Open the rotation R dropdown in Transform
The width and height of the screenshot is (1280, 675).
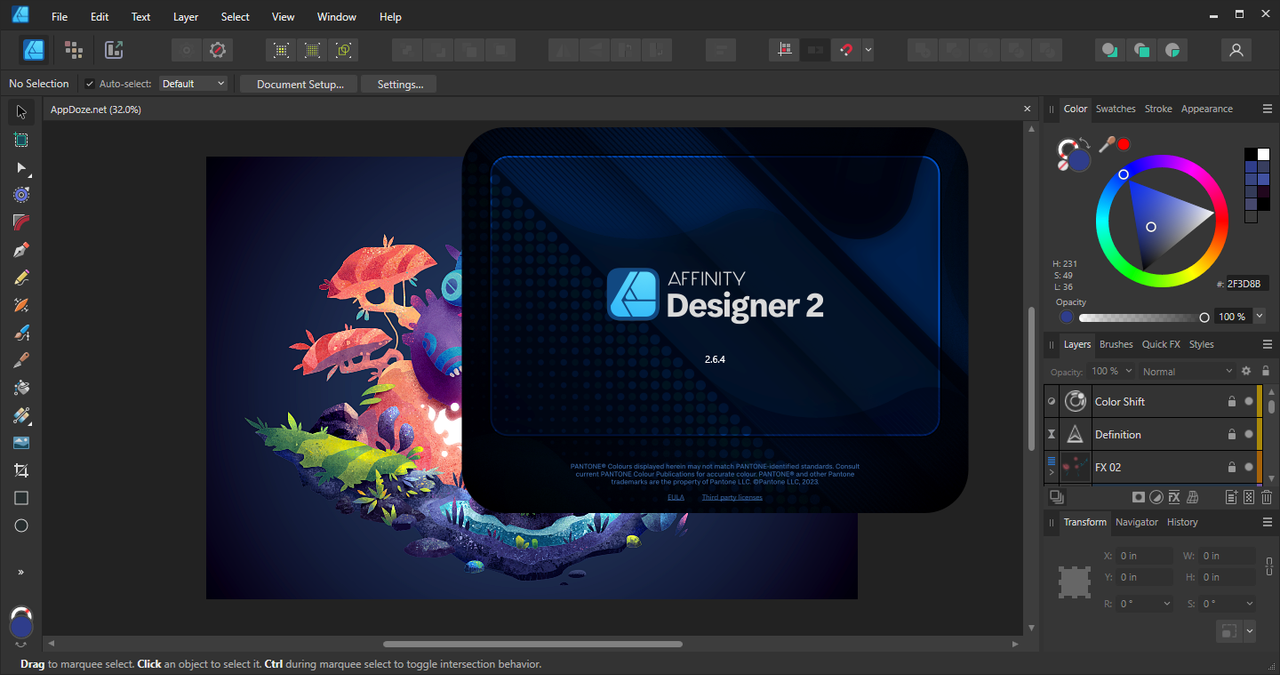pos(1167,604)
